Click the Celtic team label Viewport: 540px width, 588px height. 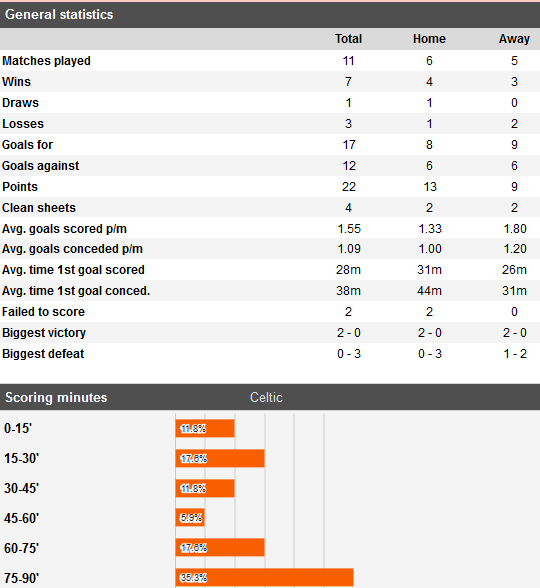(x=266, y=398)
